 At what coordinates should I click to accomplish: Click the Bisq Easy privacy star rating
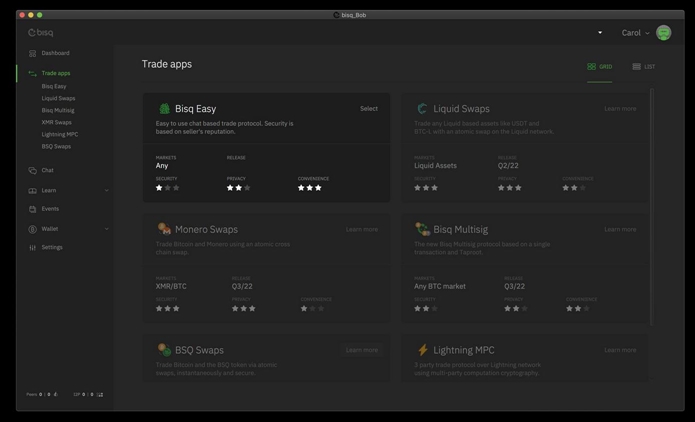(238, 188)
